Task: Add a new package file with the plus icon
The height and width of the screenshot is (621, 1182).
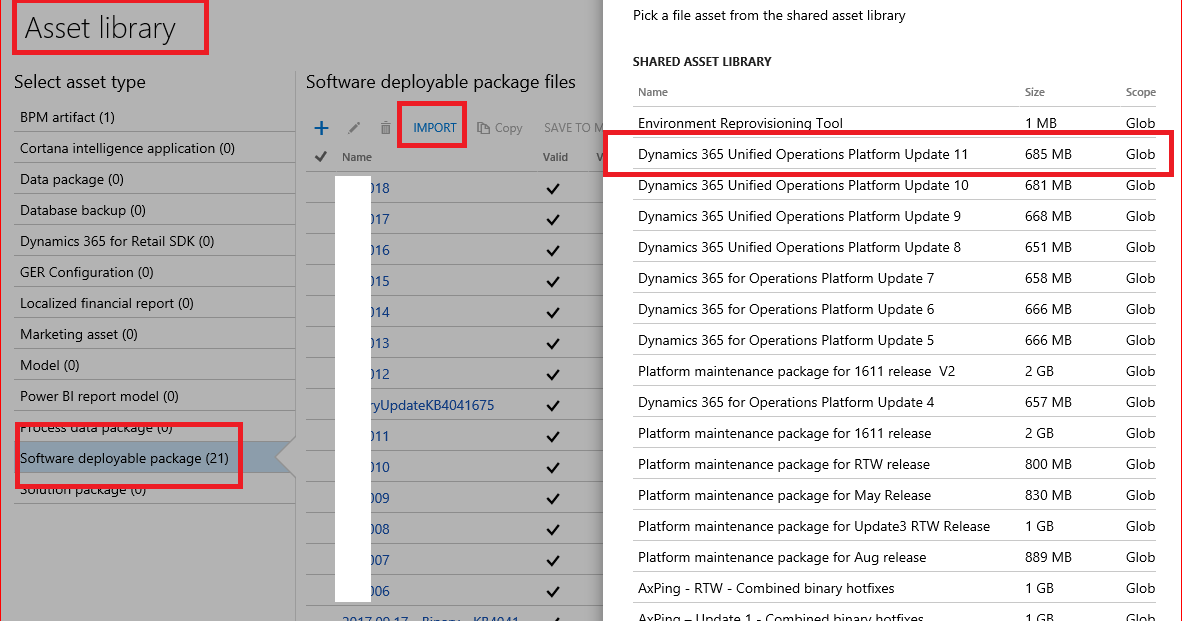Action: coord(321,127)
